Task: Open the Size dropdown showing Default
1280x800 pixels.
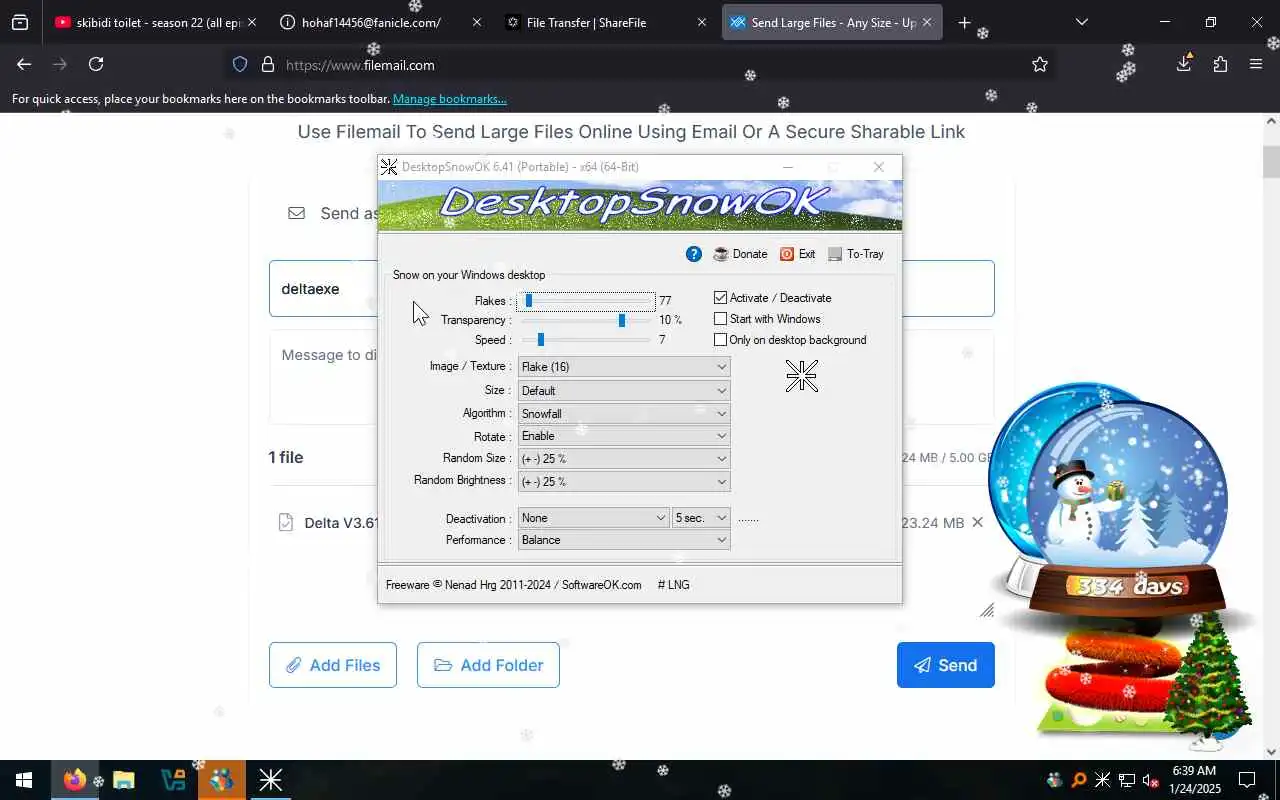Action: coord(624,390)
